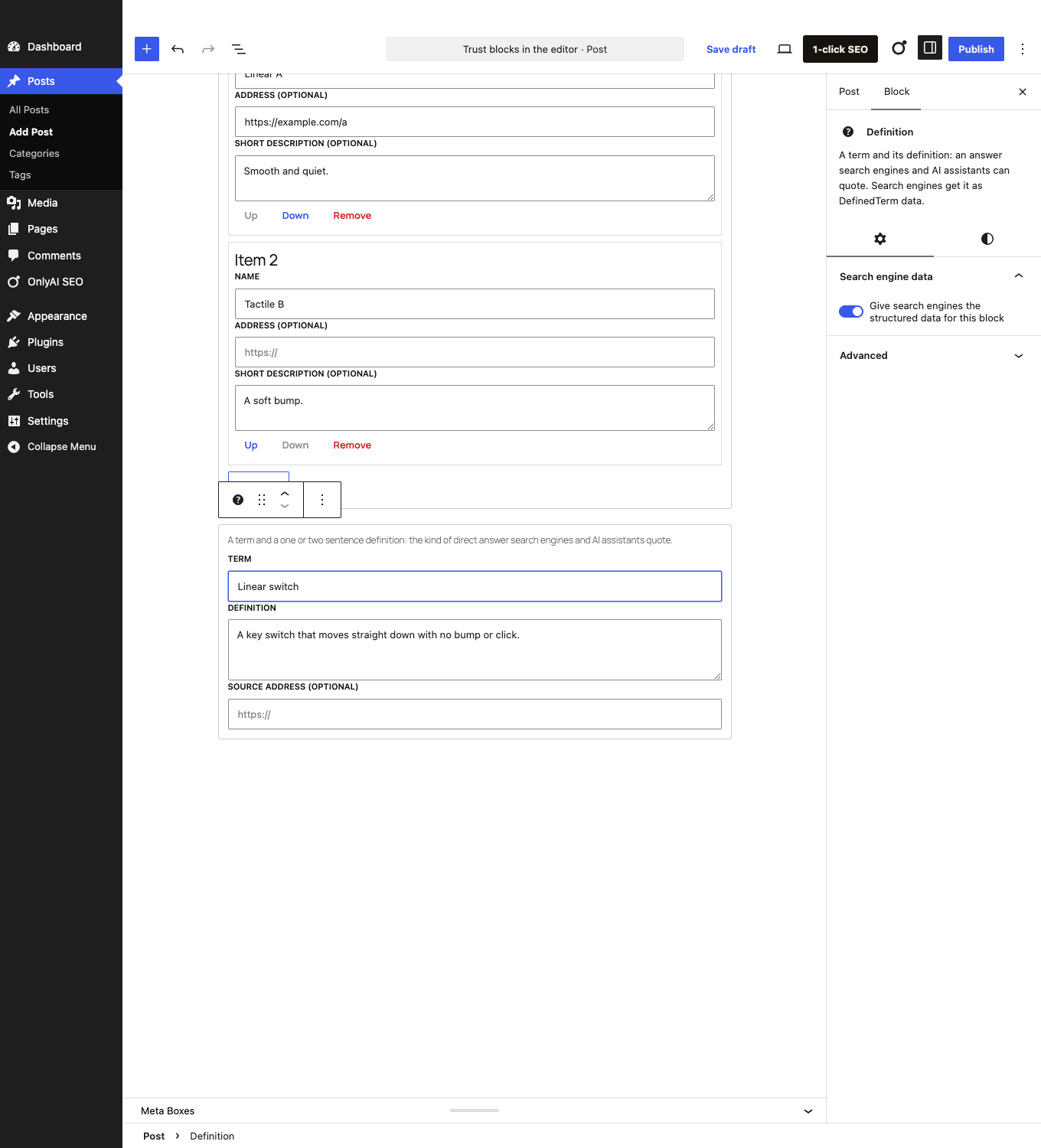Edit the Definition textarea
Image resolution: width=1041 pixels, height=1148 pixels.
pyautogui.click(x=475, y=650)
